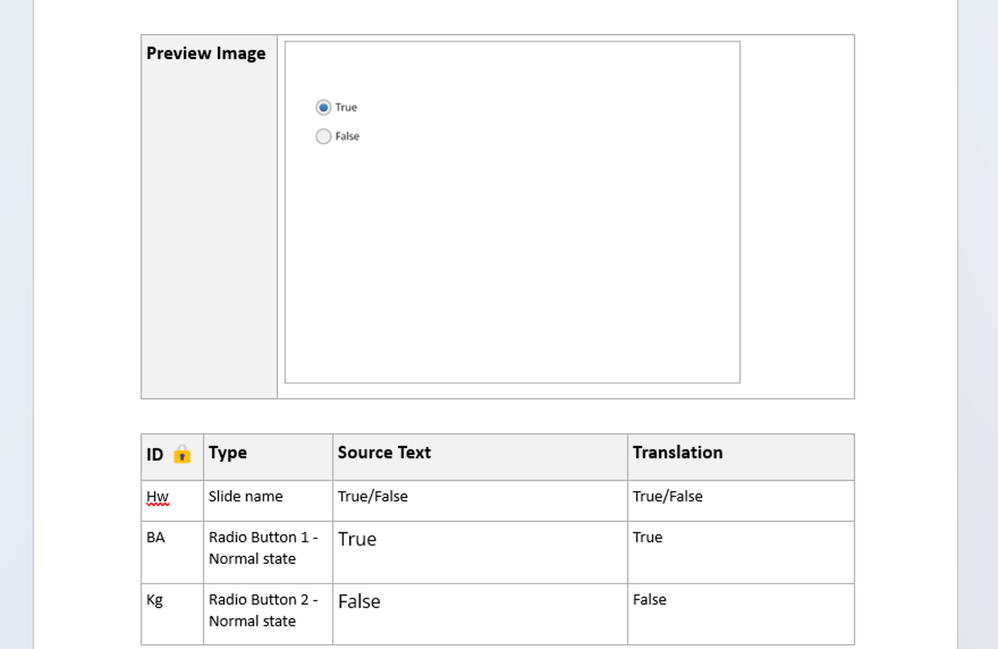Image resolution: width=998 pixels, height=649 pixels.
Task: Select the False radio button in preview
Action: tap(323, 136)
